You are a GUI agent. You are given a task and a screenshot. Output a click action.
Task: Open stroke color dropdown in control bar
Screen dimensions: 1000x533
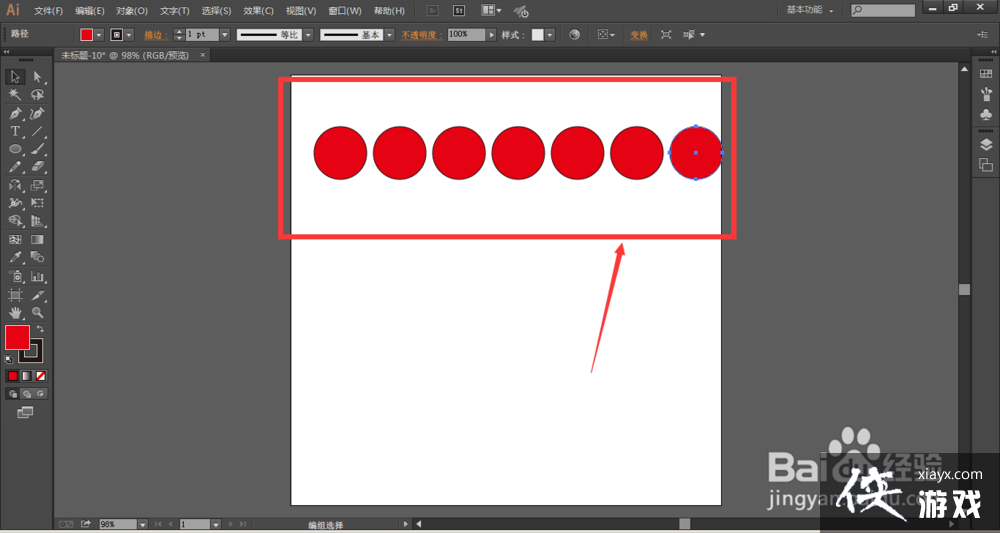(x=129, y=35)
